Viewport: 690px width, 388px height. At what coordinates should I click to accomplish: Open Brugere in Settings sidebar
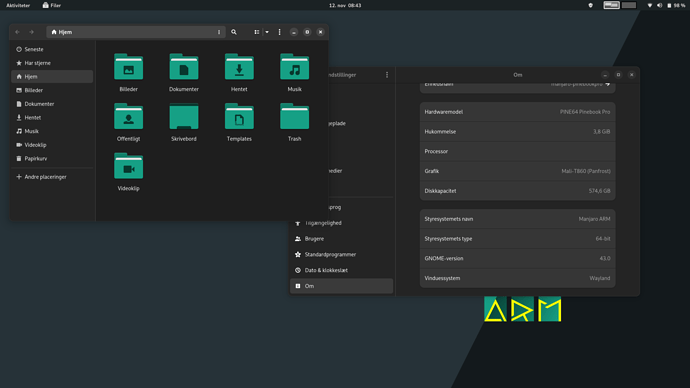tap(341, 239)
